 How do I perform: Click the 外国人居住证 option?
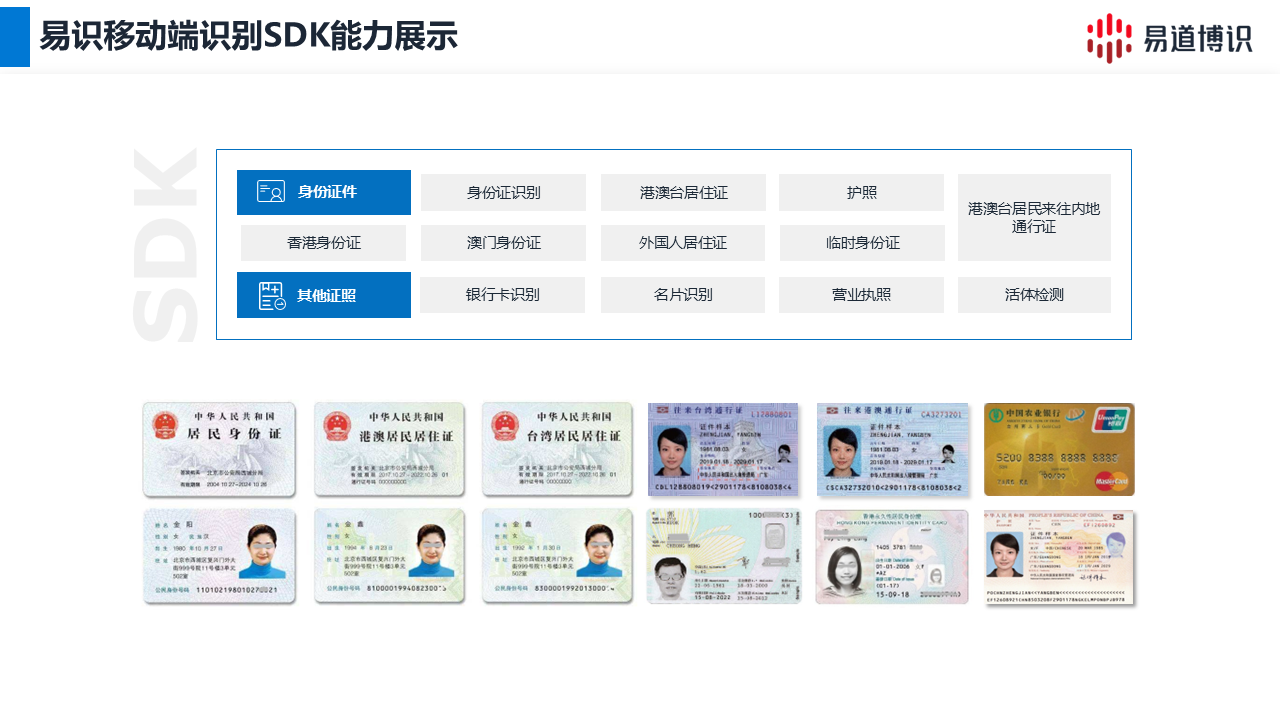(682, 243)
